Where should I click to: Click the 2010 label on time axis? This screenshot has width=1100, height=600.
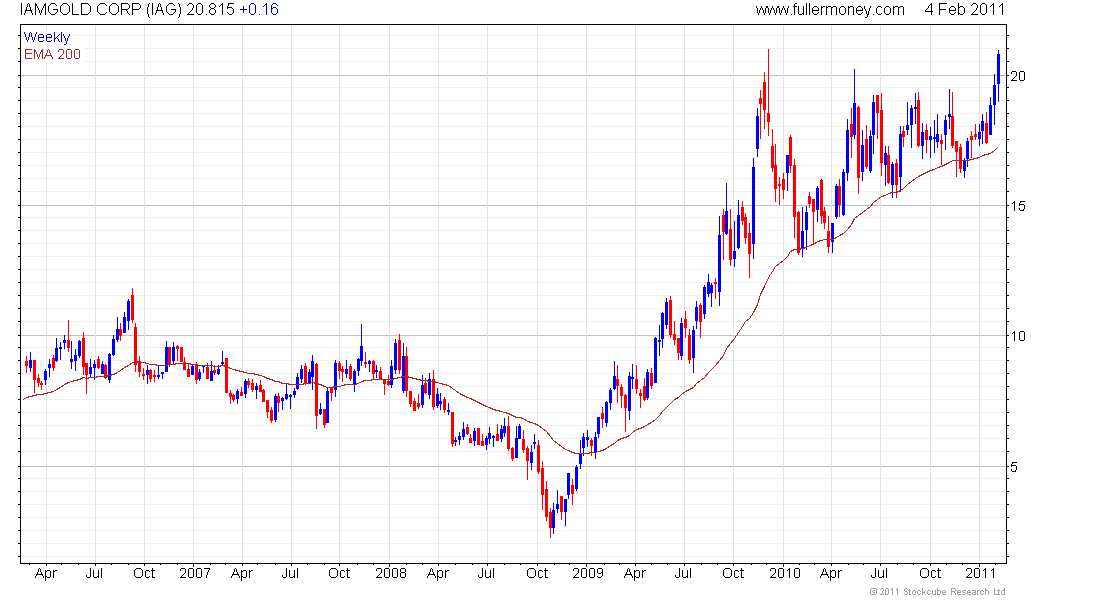[784, 574]
